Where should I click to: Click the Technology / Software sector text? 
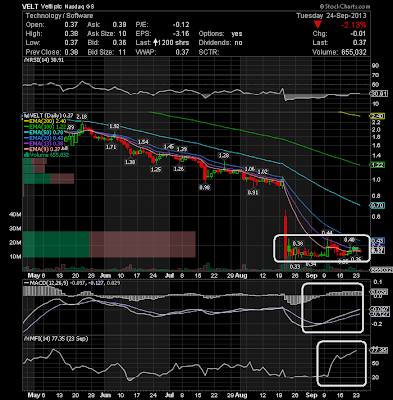[x=59, y=16]
